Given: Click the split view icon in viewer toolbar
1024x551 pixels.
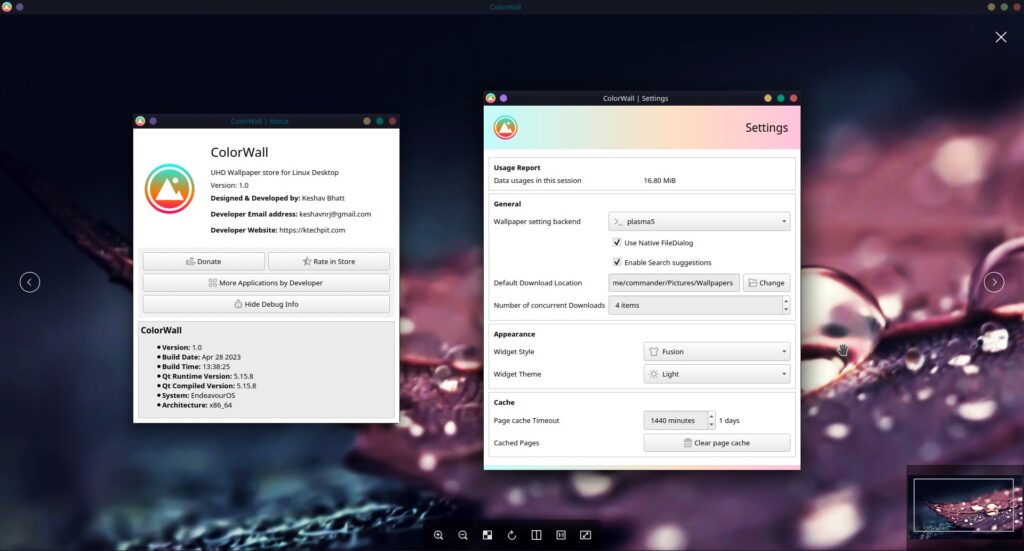Looking at the screenshot, I should pos(536,535).
